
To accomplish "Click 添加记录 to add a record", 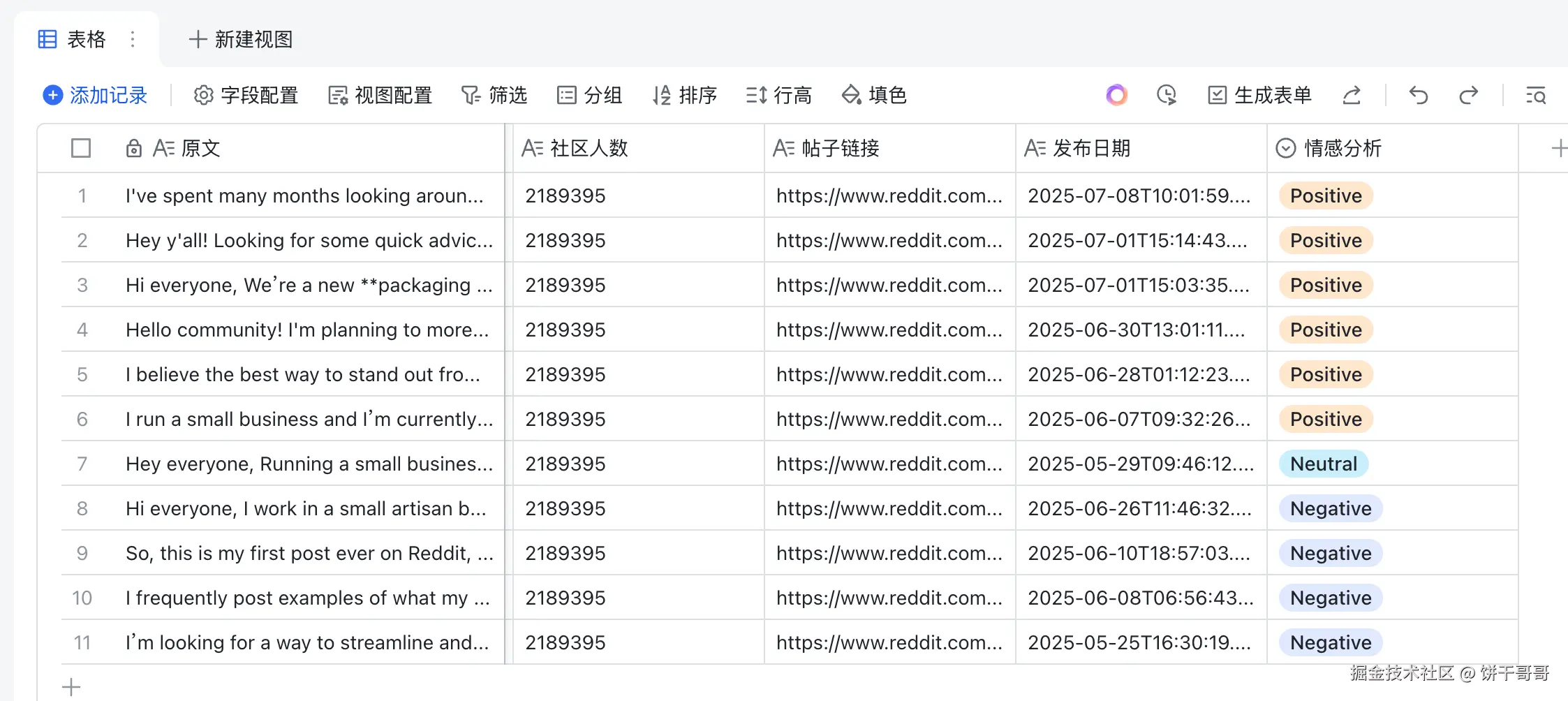I will (95, 95).
